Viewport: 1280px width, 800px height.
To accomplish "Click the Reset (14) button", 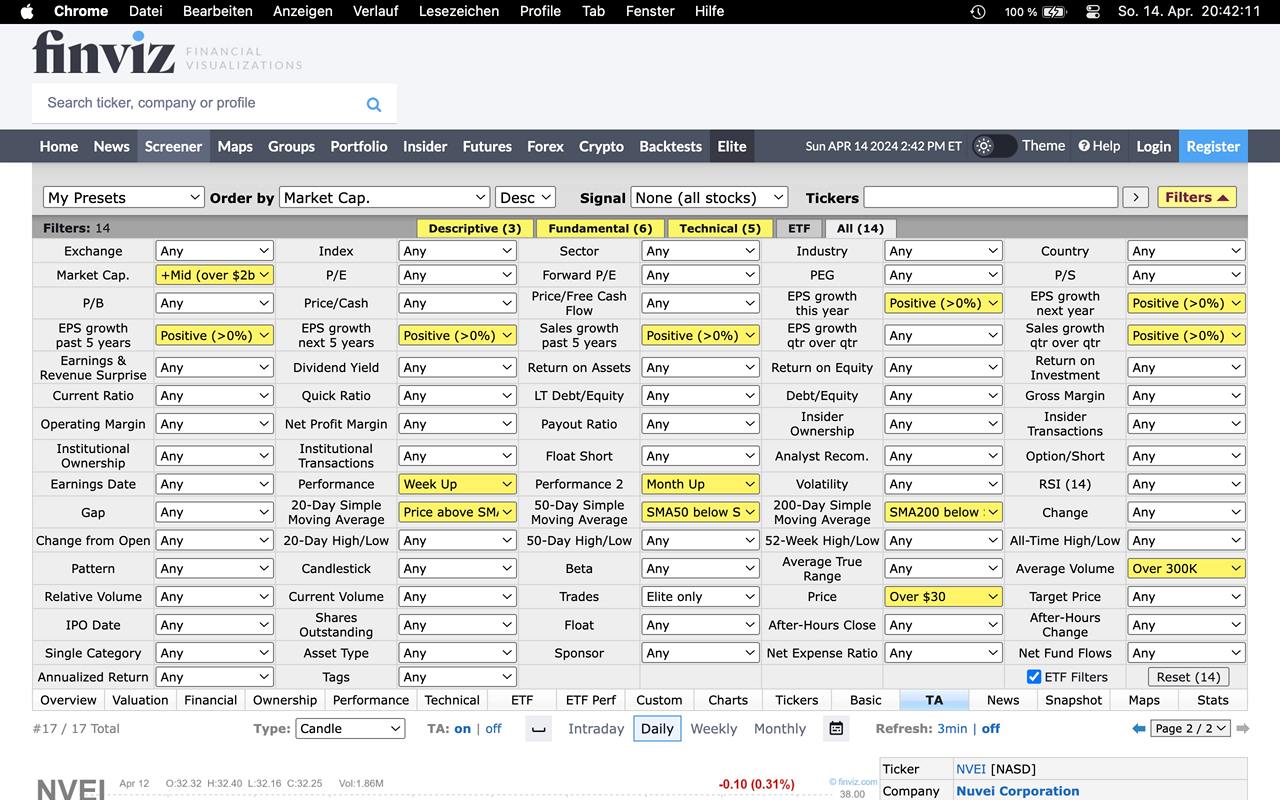I will pyautogui.click(x=1187, y=677).
